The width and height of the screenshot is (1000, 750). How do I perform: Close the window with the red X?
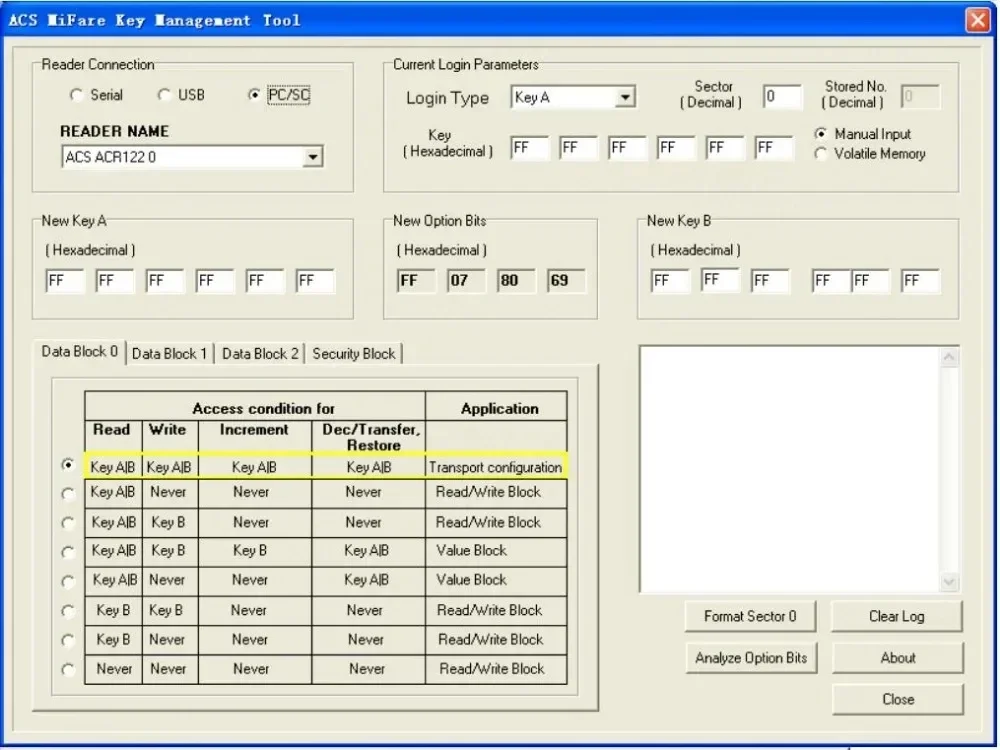977,20
